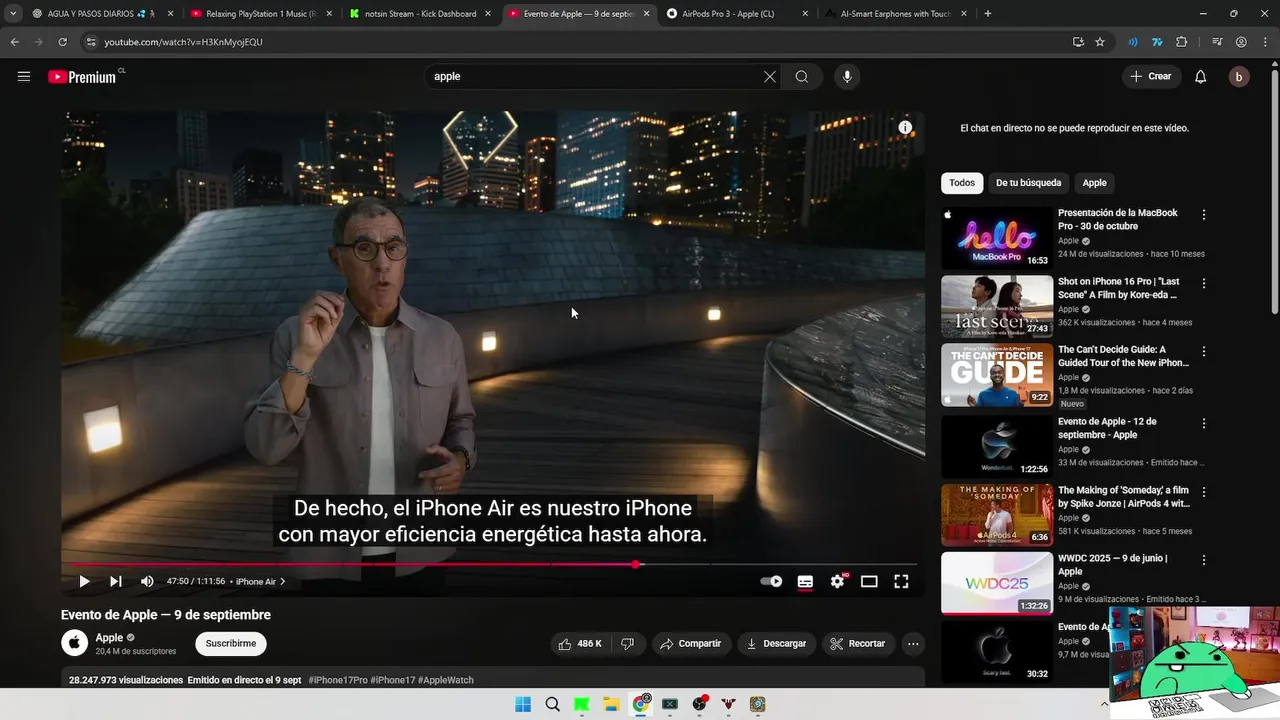Open options for The Can't Decide Guide
Screen dimensions: 1280x720
point(1204,352)
